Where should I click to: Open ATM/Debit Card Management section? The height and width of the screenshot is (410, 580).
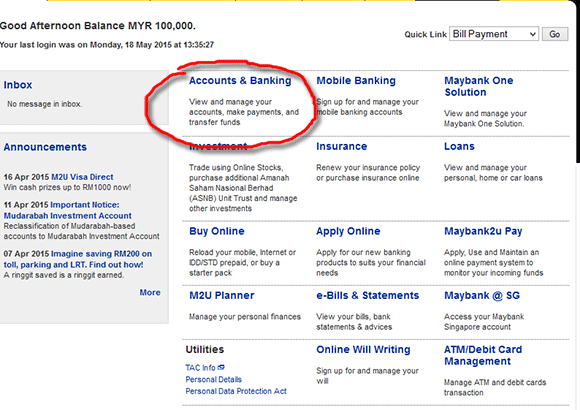(x=483, y=356)
